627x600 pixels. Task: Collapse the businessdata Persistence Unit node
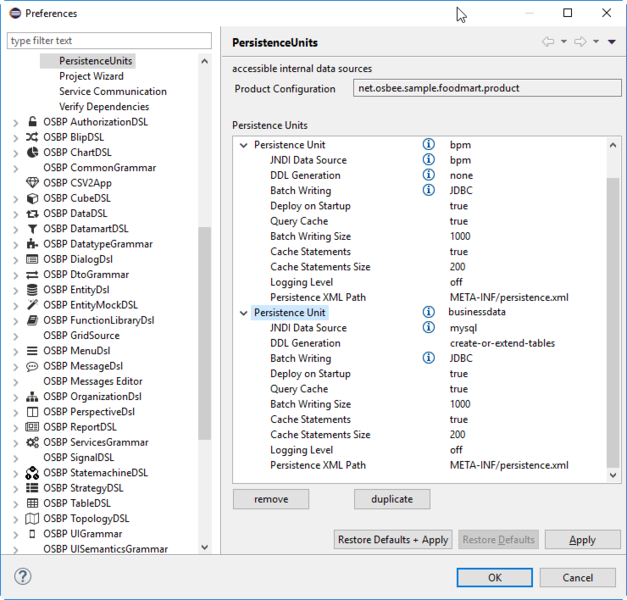pos(244,313)
